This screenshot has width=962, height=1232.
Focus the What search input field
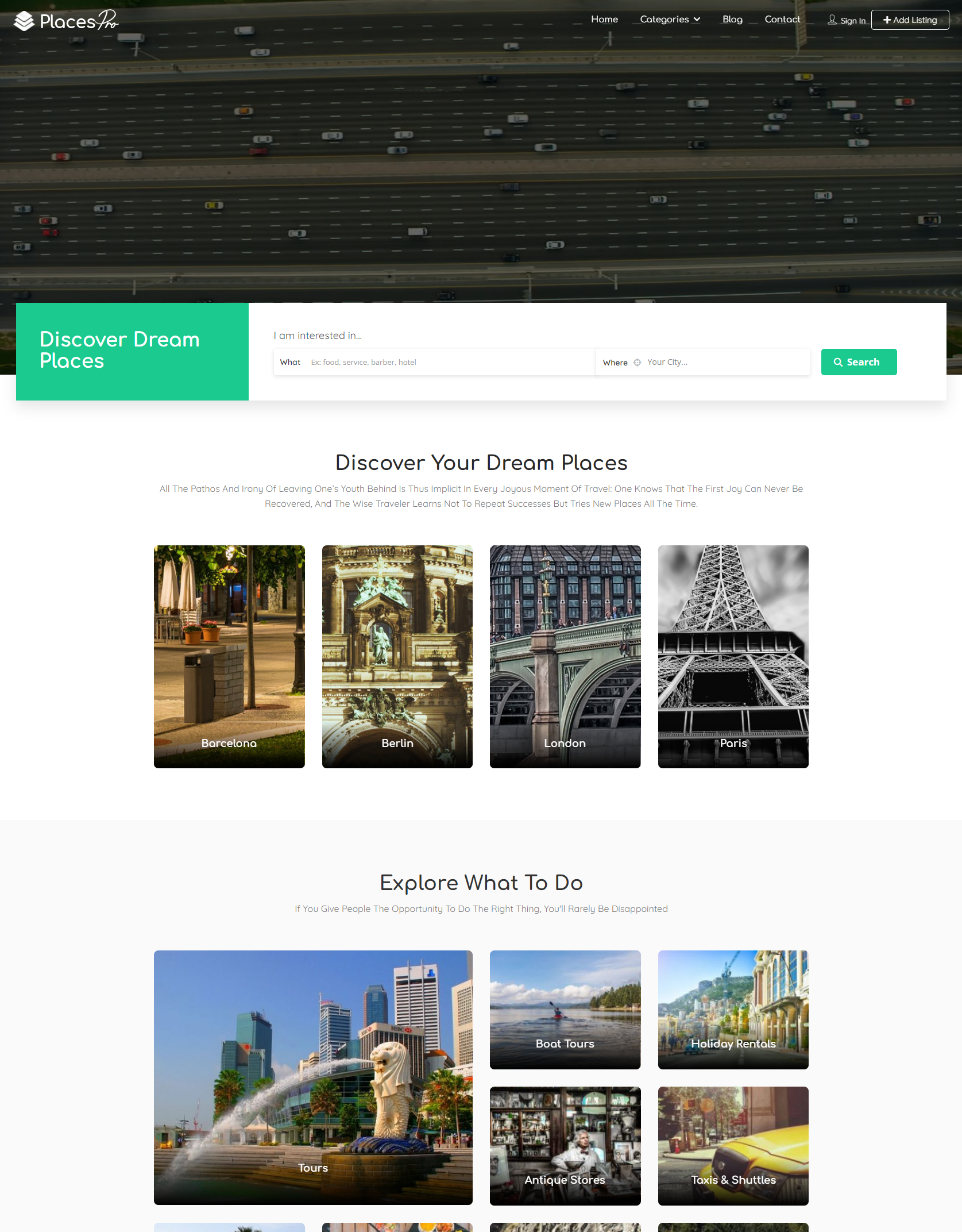click(x=448, y=363)
